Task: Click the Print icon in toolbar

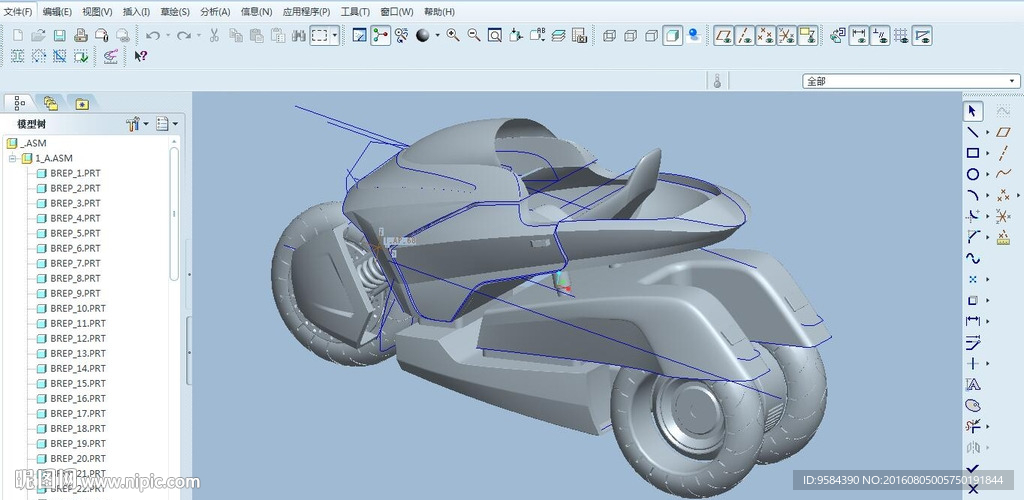Action: click(x=80, y=35)
